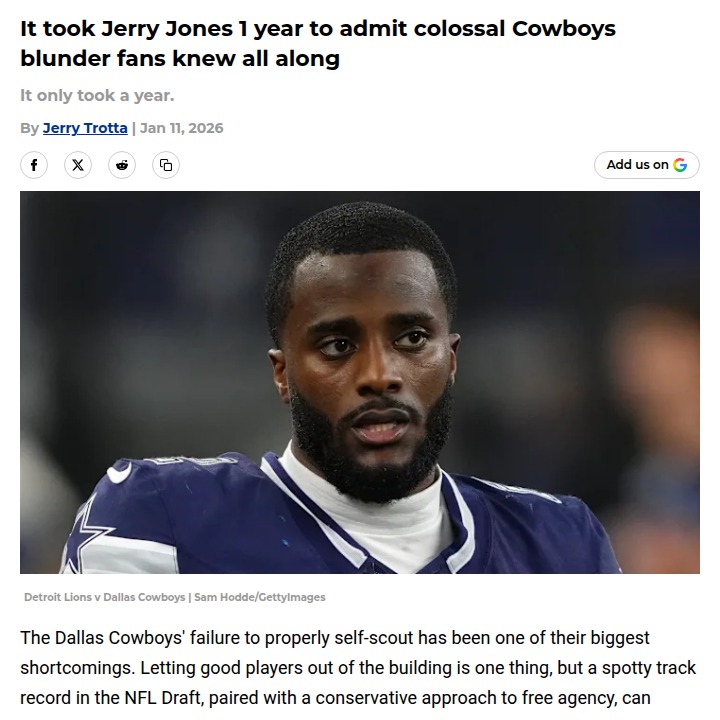Image resolution: width=720 pixels, height=720 pixels.
Task: Click the 'By' byline label
Action: (x=29, y=128)
